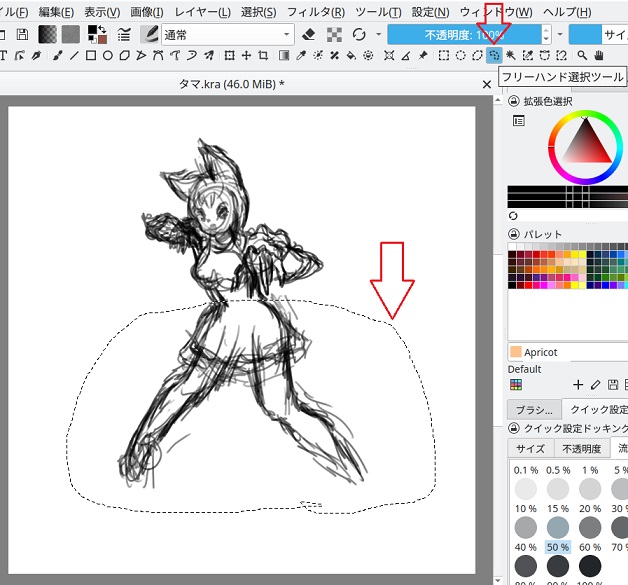Open the color selector settings icon
Image resolution: width=628 pixels, height=585 pixels.
pos(518,121)
